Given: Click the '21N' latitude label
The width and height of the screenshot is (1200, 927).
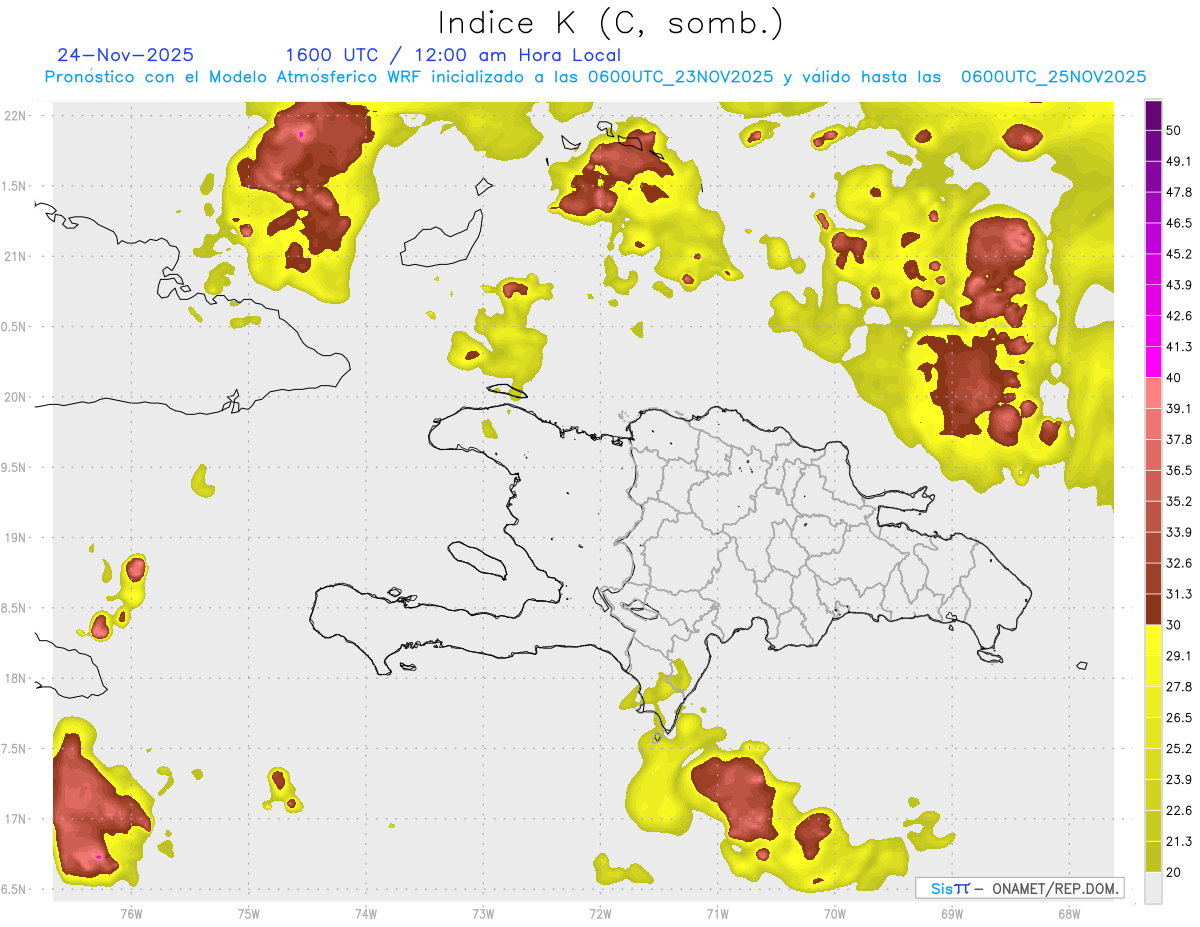Looking at the screenshot, I should coord(15,256).
